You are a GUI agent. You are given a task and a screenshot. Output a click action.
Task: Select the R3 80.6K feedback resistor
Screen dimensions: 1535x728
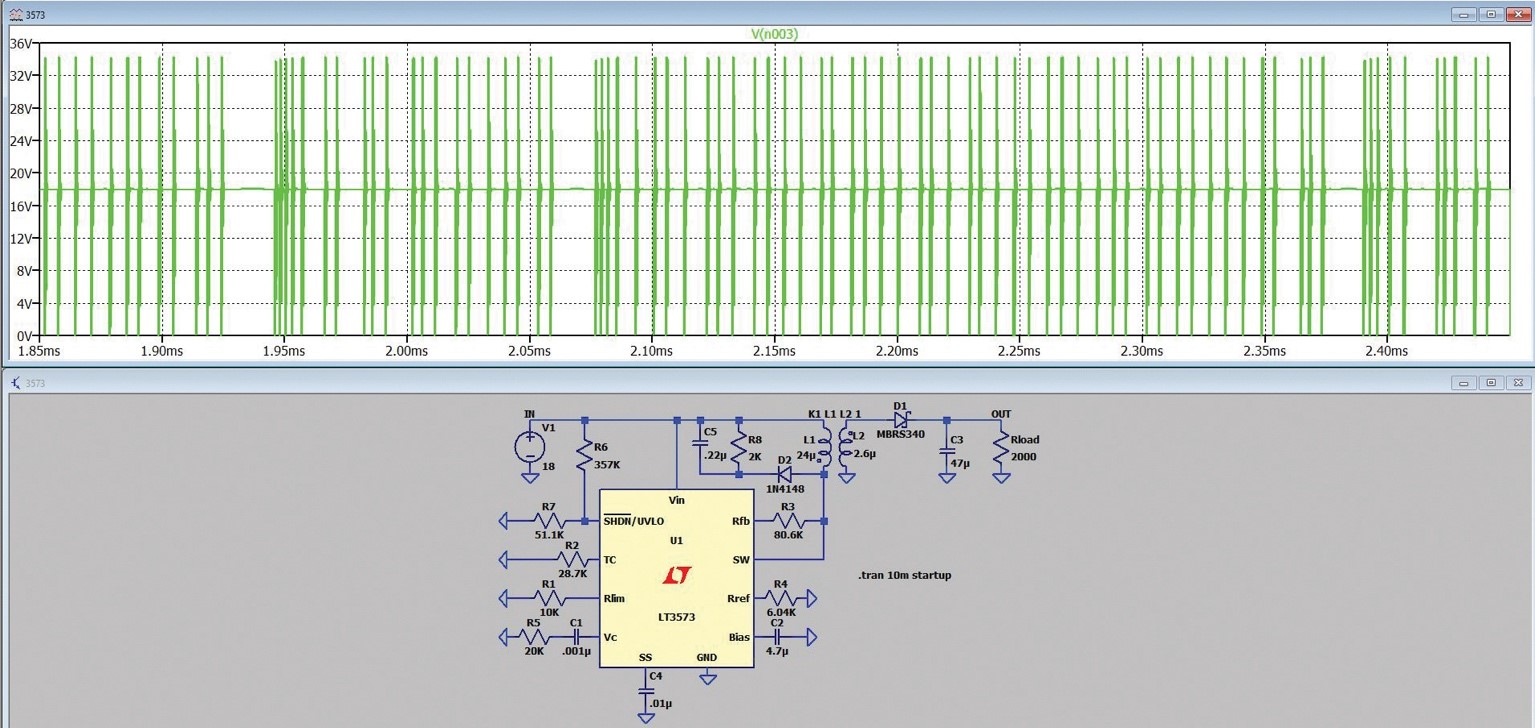tap(787, 521)
